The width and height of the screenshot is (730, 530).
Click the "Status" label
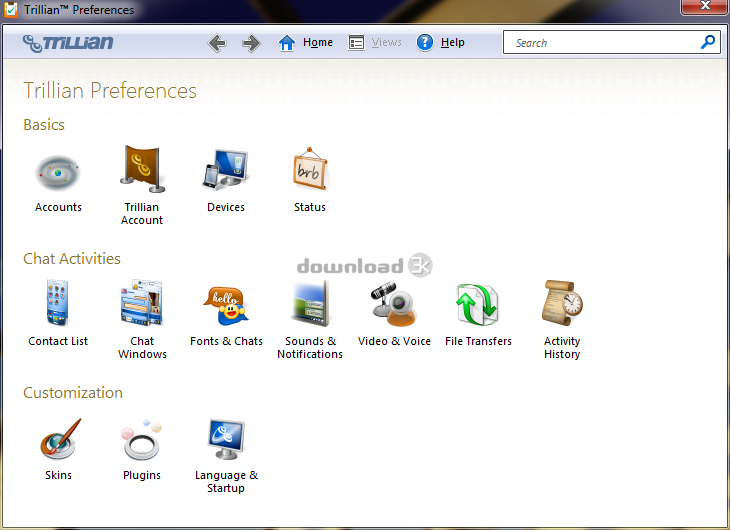(310, 207)
